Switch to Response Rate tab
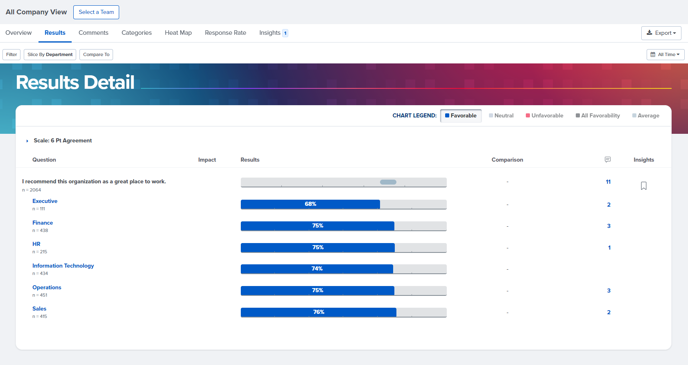The width and height of the screenshot is (688, 365). [225, 33]
